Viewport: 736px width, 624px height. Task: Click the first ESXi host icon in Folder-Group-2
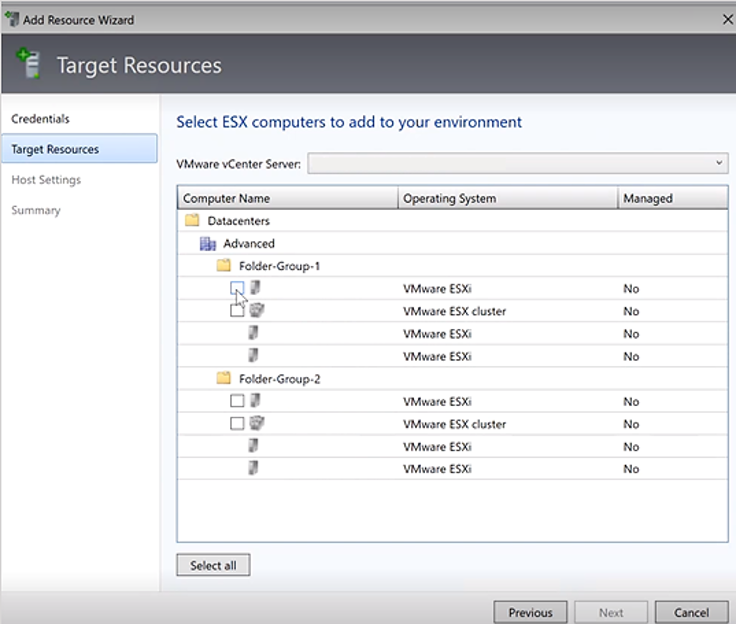click(x=255, y=401)
